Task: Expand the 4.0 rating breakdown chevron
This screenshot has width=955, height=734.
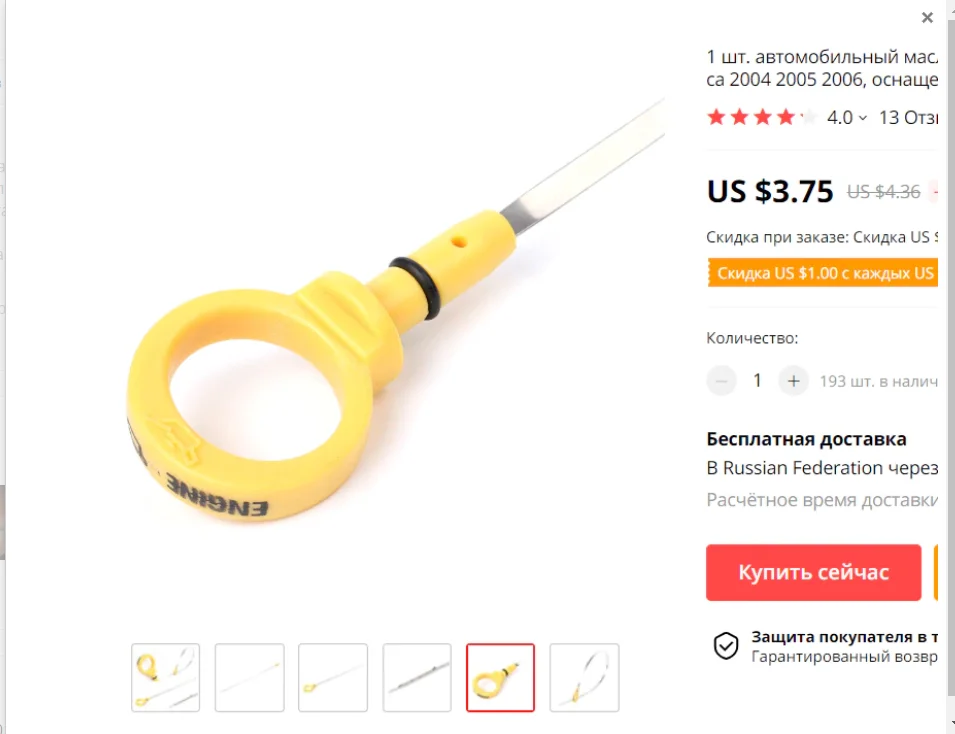Action: (862, 118)
